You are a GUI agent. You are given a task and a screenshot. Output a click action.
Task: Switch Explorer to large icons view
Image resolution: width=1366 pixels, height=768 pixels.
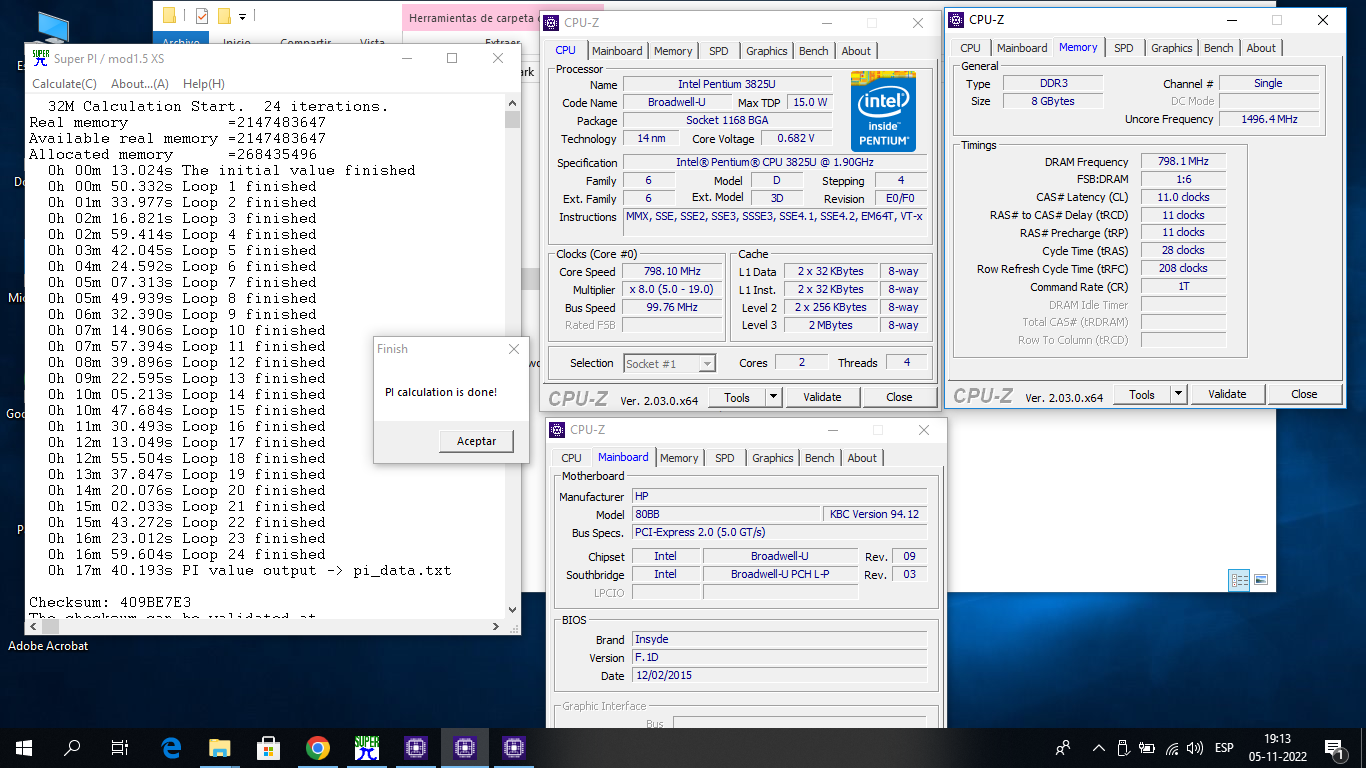[x=1261, y=580]
